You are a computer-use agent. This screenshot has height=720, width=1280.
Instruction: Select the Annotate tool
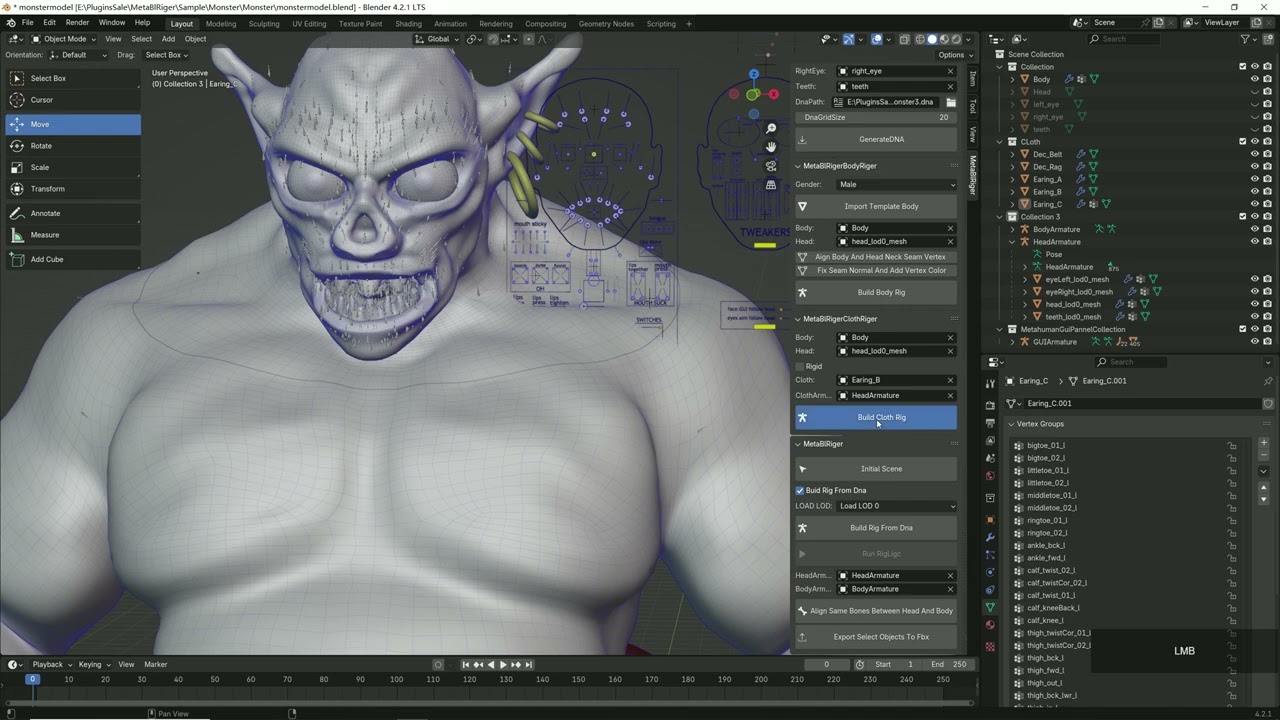72,213
